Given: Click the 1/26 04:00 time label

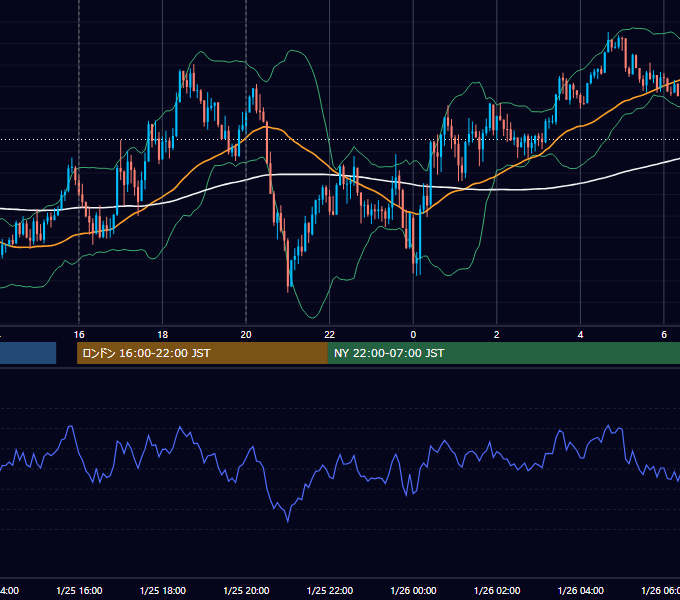Looking at the screenshot, I should [580, 591].
